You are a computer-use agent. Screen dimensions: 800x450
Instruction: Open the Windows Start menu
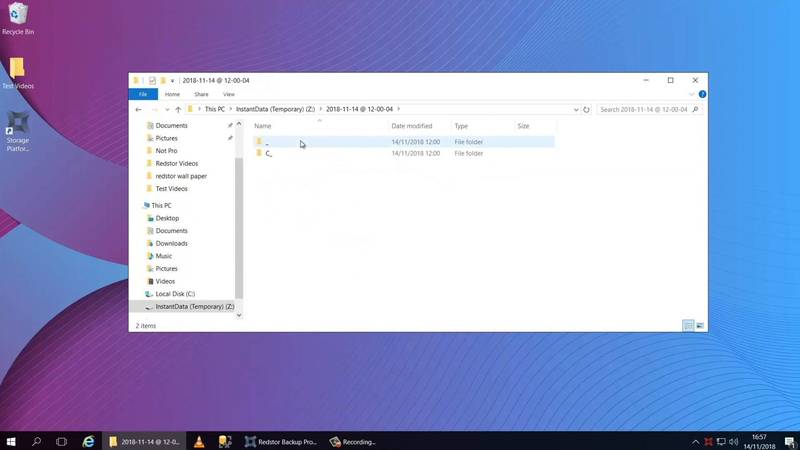(x=11, y=442)
